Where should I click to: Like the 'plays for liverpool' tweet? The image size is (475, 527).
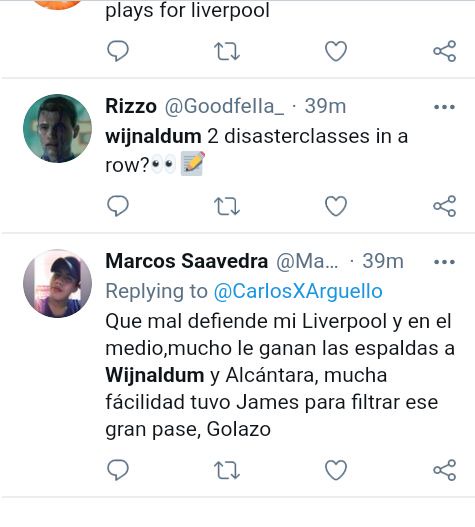(x=336, y=51)
